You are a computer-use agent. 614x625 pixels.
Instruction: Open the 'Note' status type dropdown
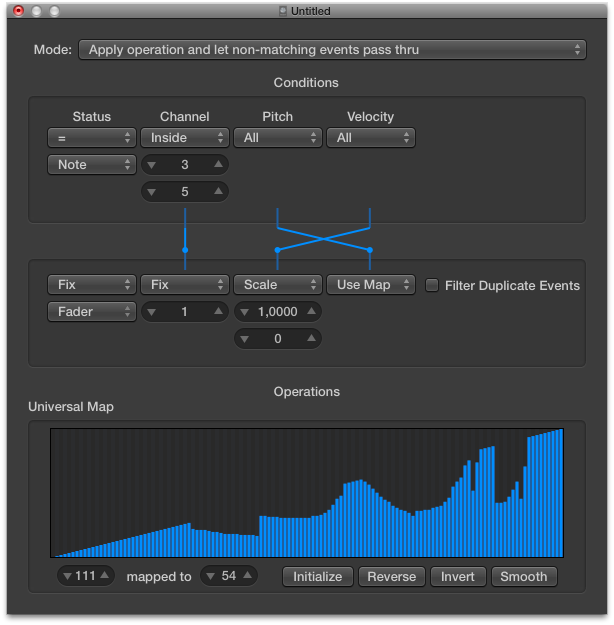tap(92, 165)
